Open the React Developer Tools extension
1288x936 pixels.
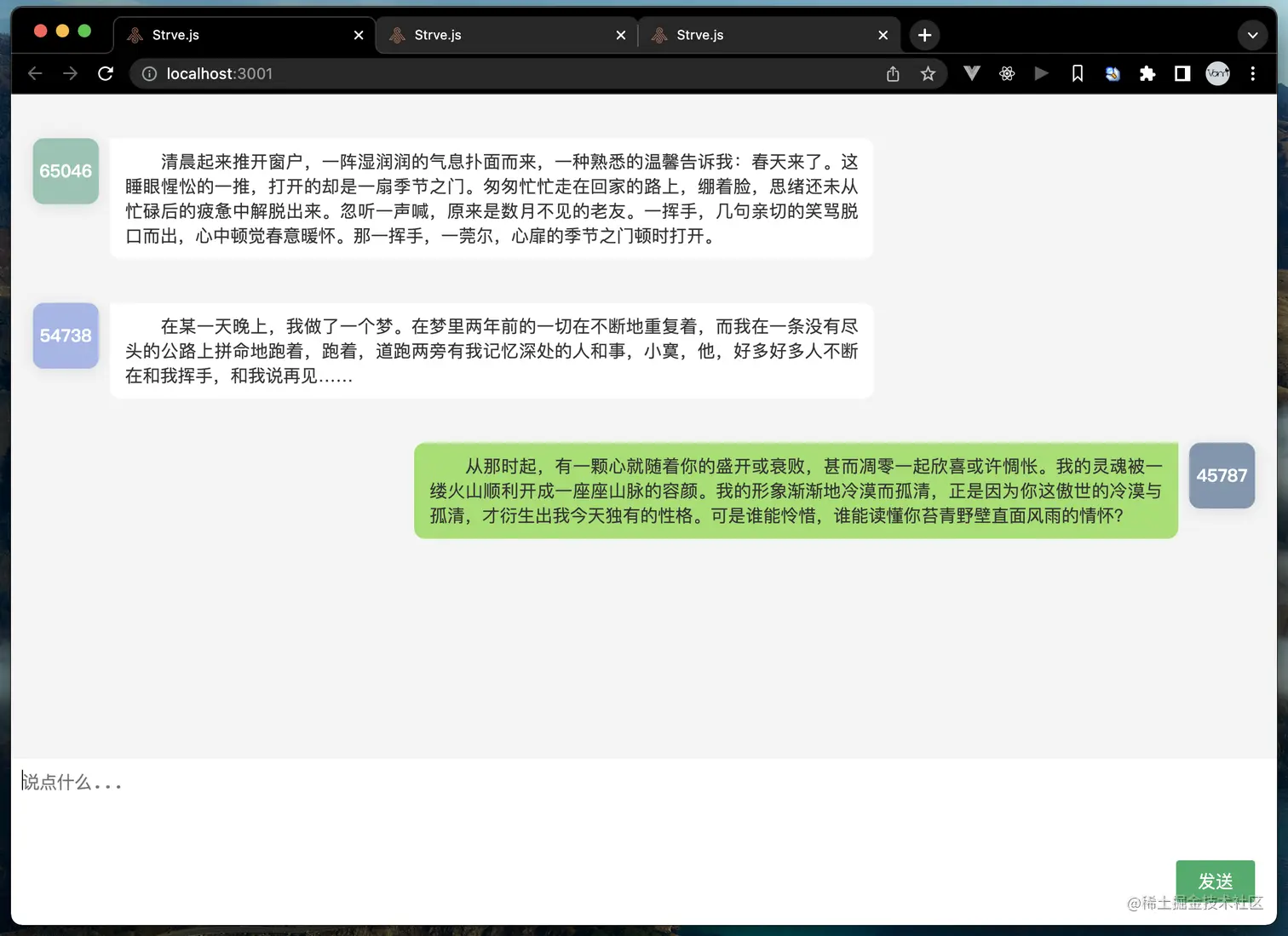[1007, 74]
